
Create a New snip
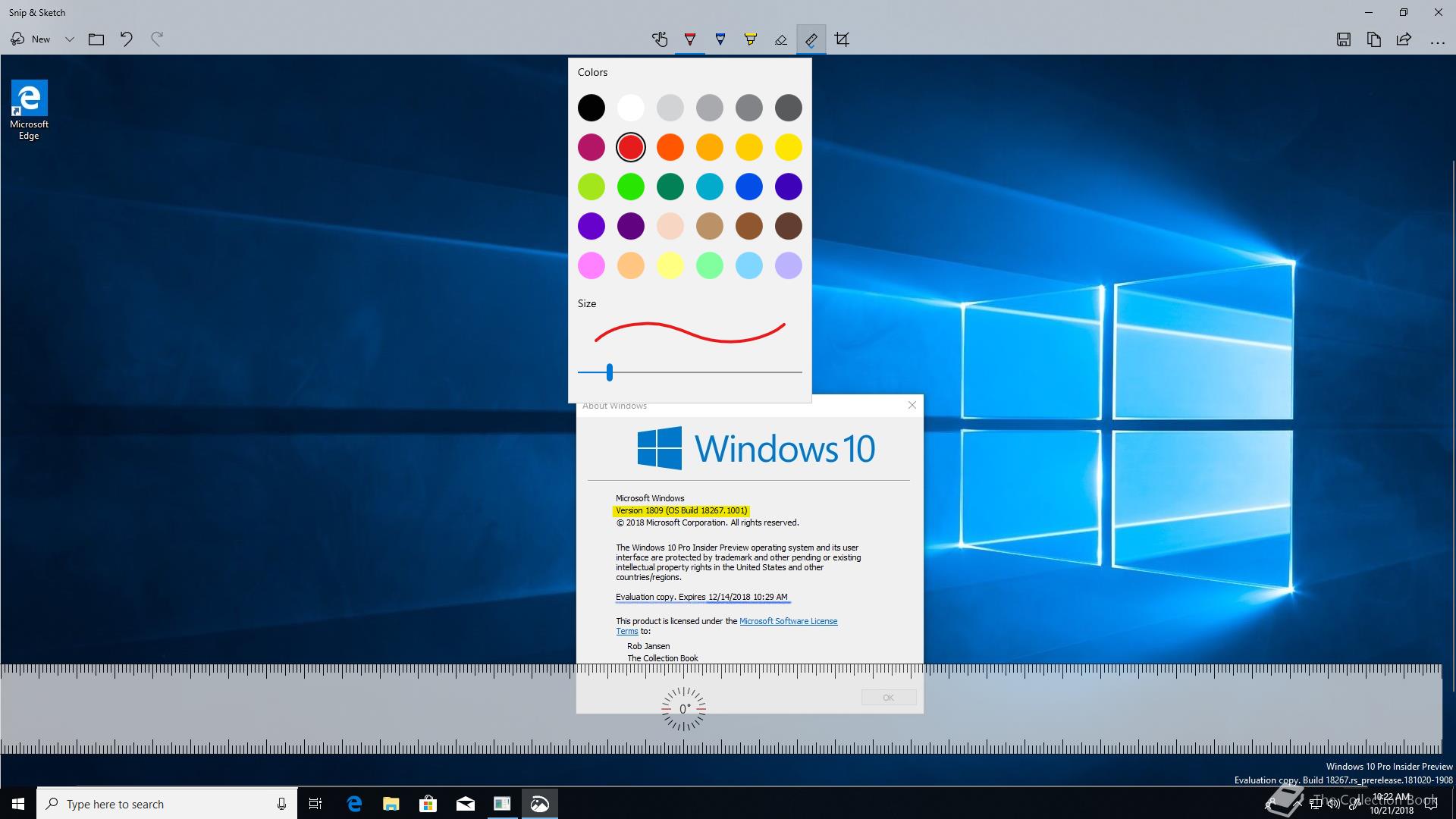click(30, 39)
